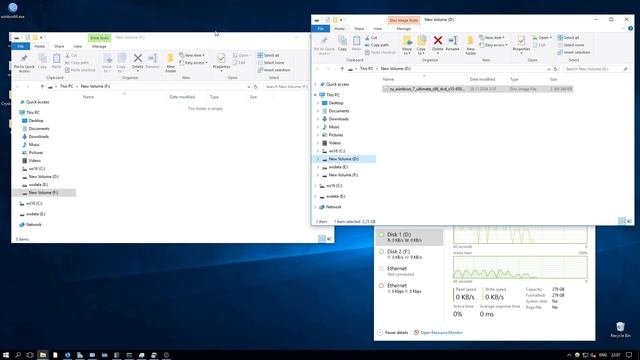Click Copy path in New Volume (D:) ribbon

377,45
